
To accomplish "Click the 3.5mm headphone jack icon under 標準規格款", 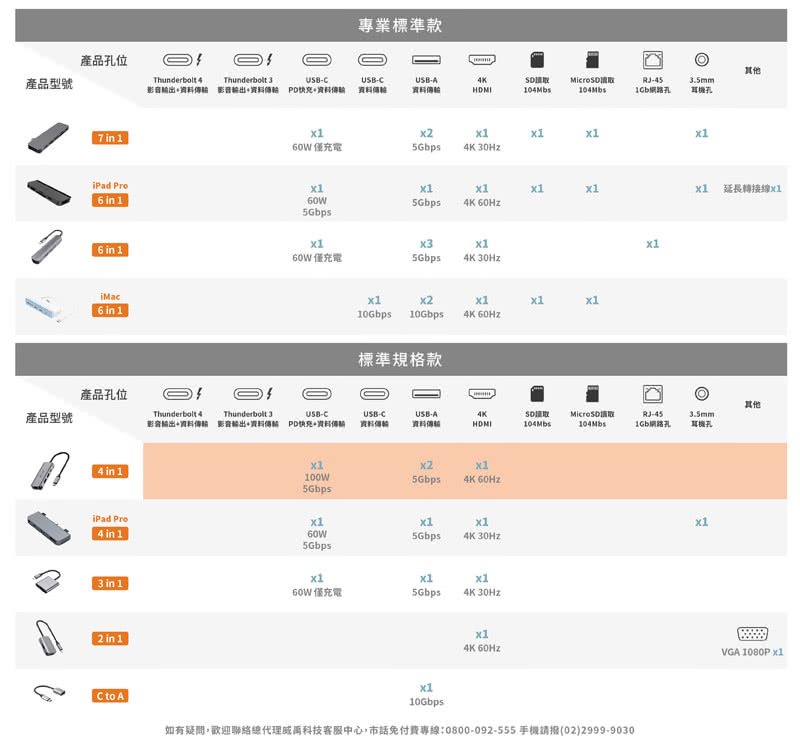I will (x=701, y=394).
